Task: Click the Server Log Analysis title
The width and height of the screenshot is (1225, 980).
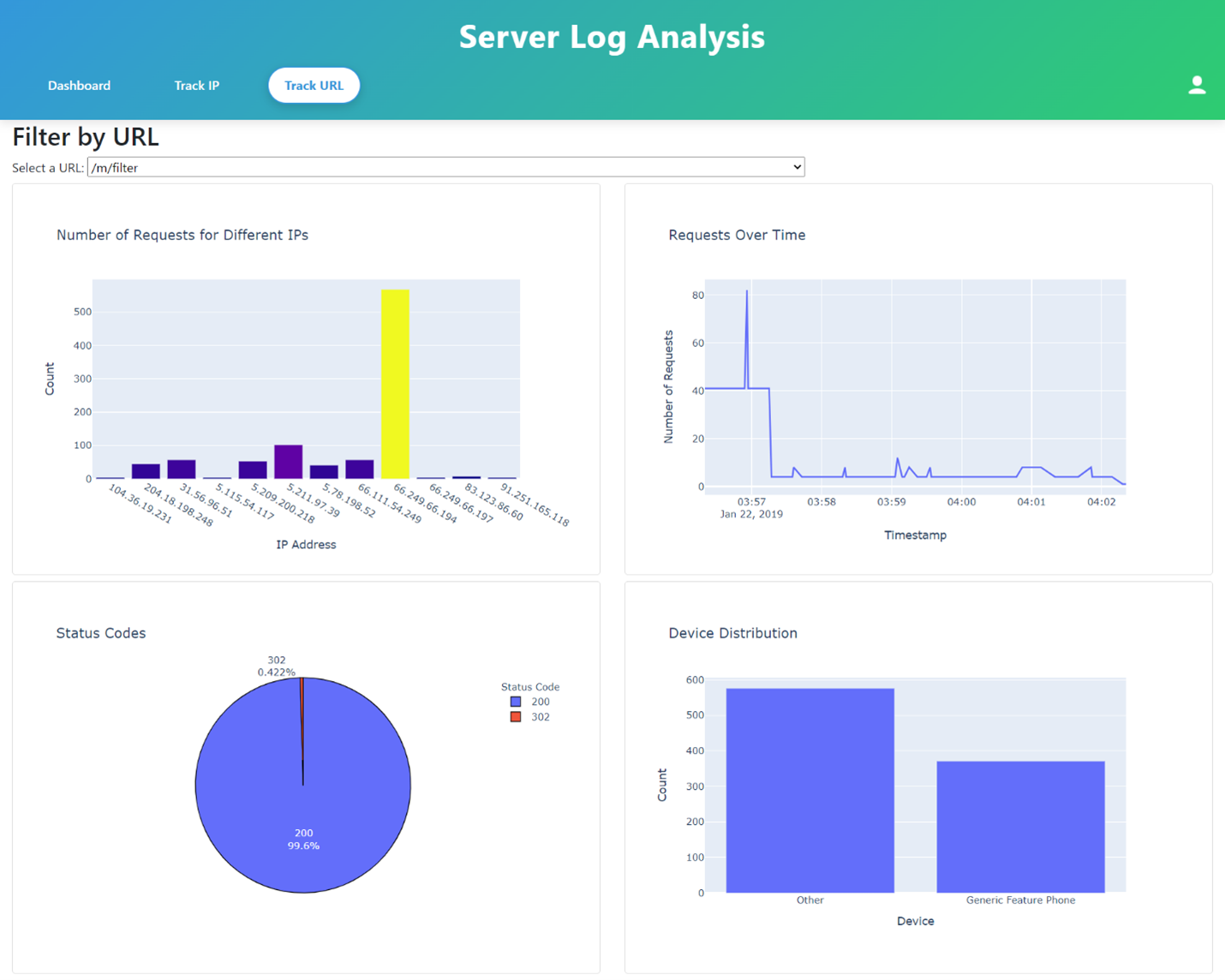Action: 612,37
